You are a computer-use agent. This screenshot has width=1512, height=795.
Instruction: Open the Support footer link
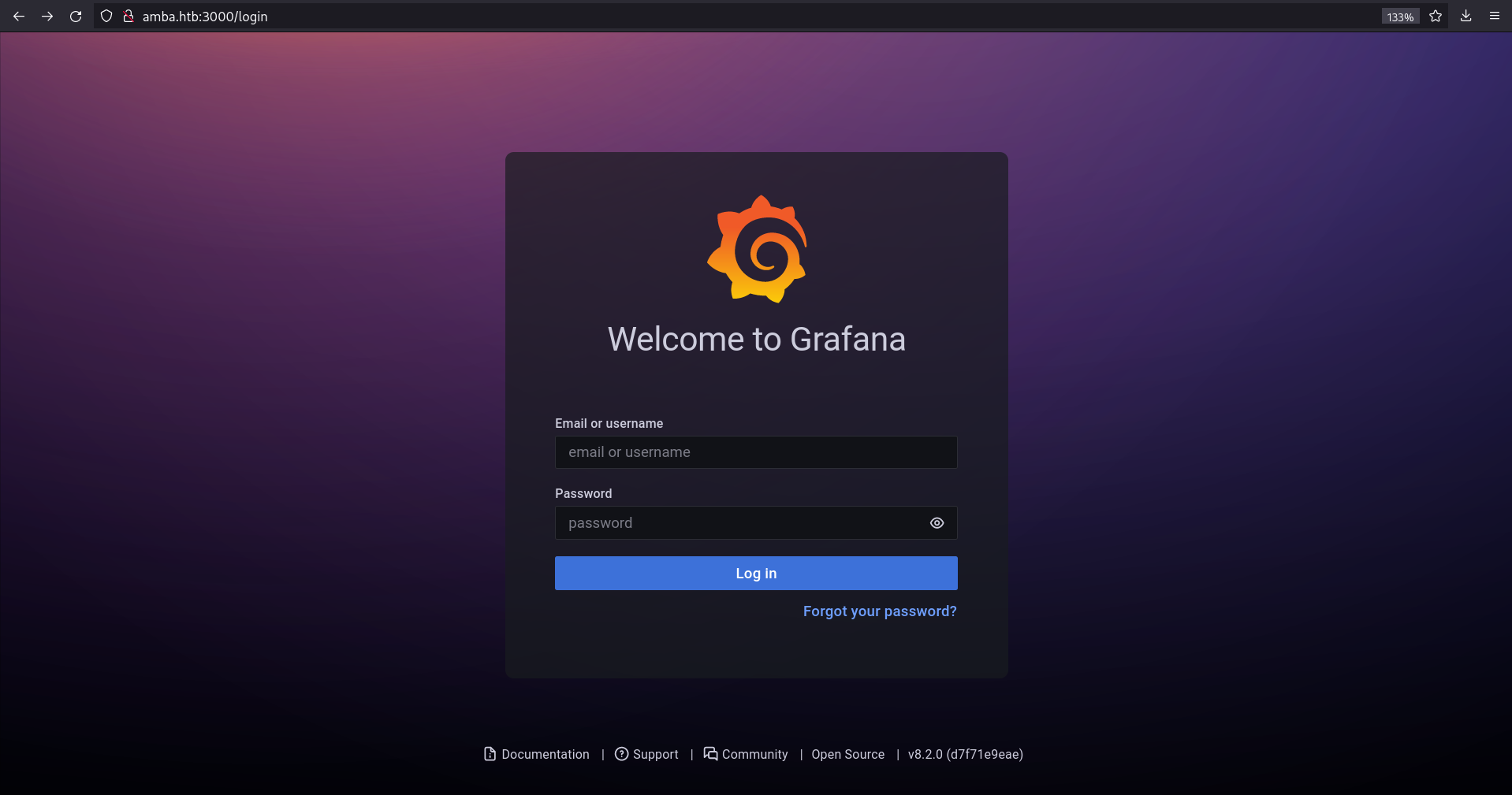pos(646,754)
